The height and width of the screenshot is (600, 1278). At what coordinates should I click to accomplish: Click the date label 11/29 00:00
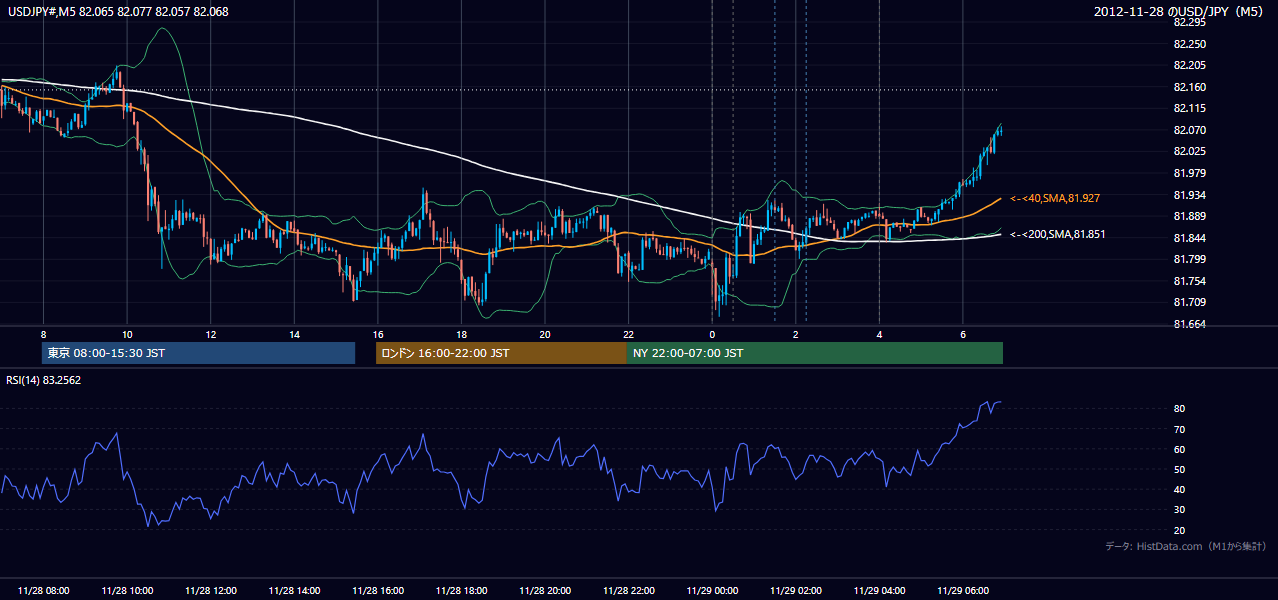[x=712, y=591]
